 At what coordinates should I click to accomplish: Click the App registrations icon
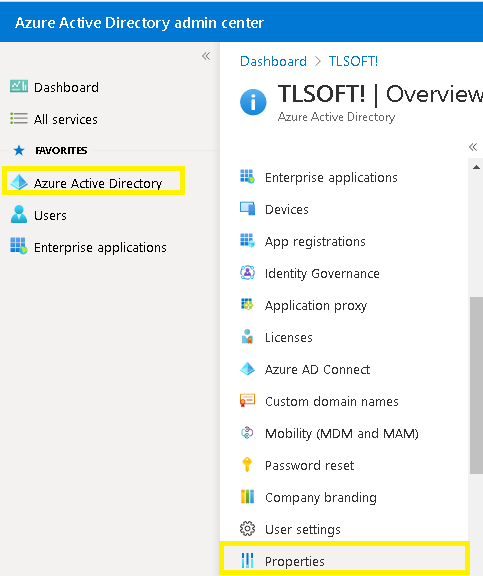pos(247,241)
